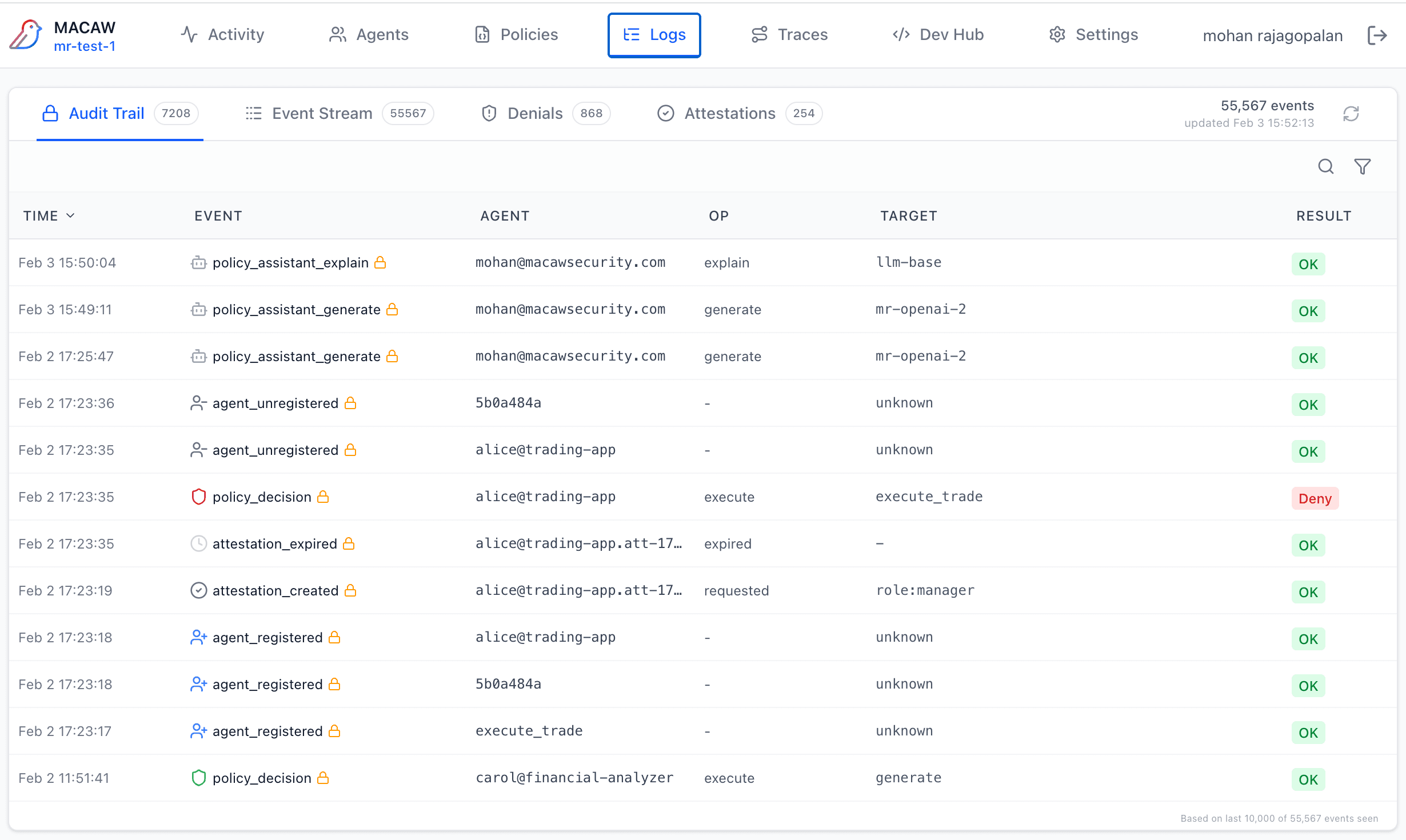Open the Denials tab

(x=534, y=113)
